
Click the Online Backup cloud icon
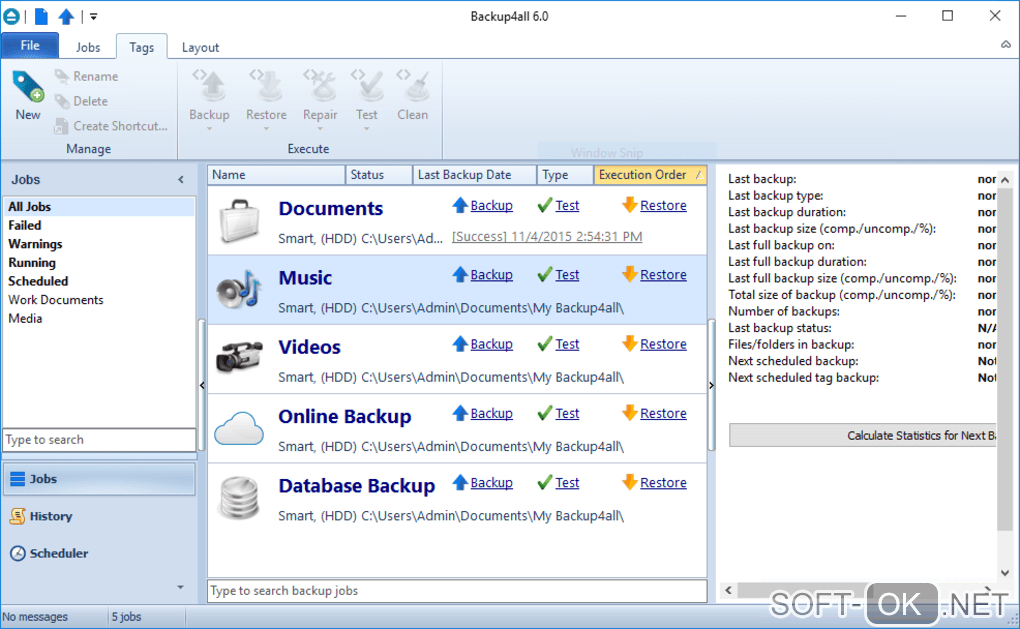tap(239, 429)
